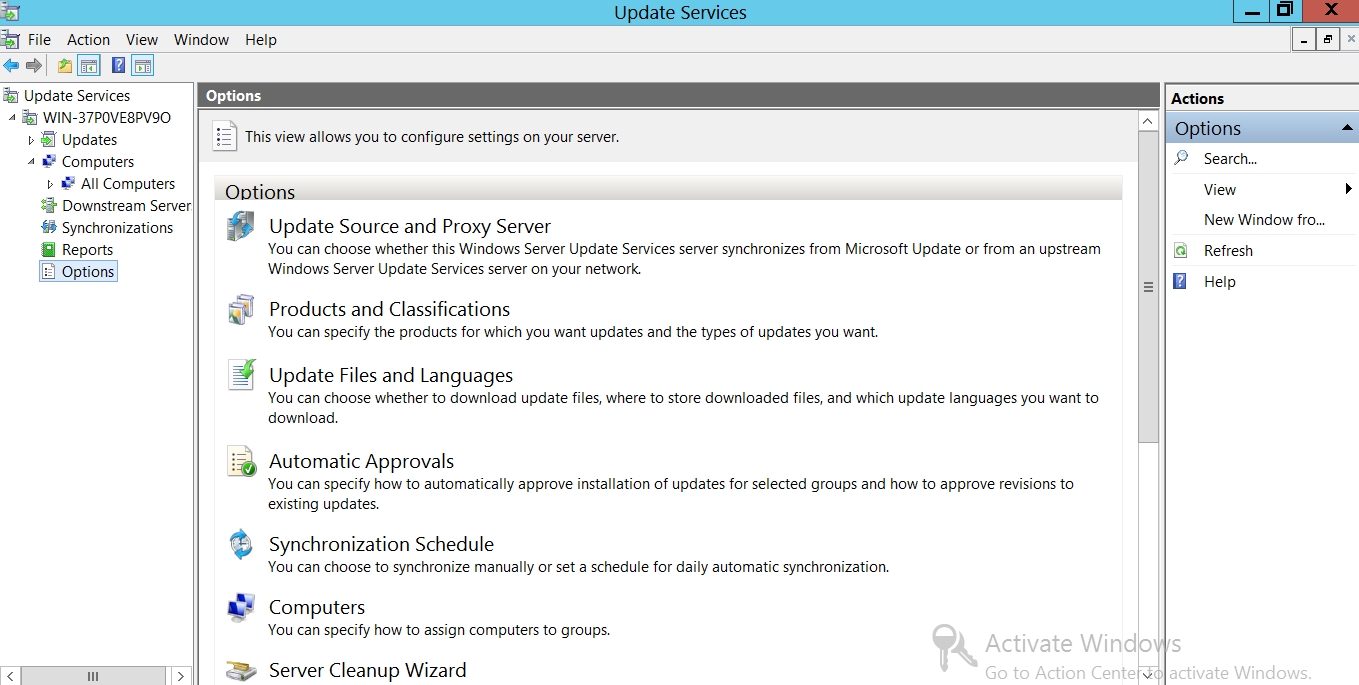
Task: Select Synchronizations in the console tree
Action: point(117,228)
